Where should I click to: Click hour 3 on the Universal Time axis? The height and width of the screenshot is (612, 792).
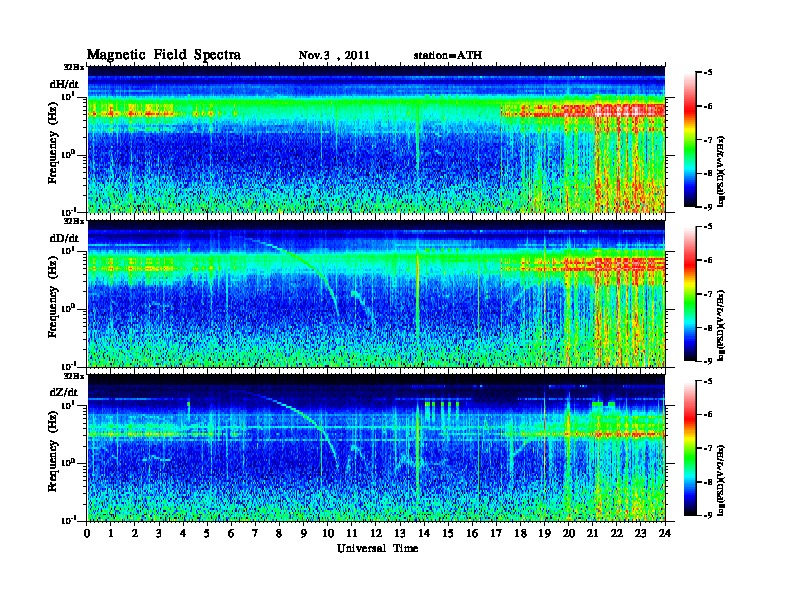(159, 533)
